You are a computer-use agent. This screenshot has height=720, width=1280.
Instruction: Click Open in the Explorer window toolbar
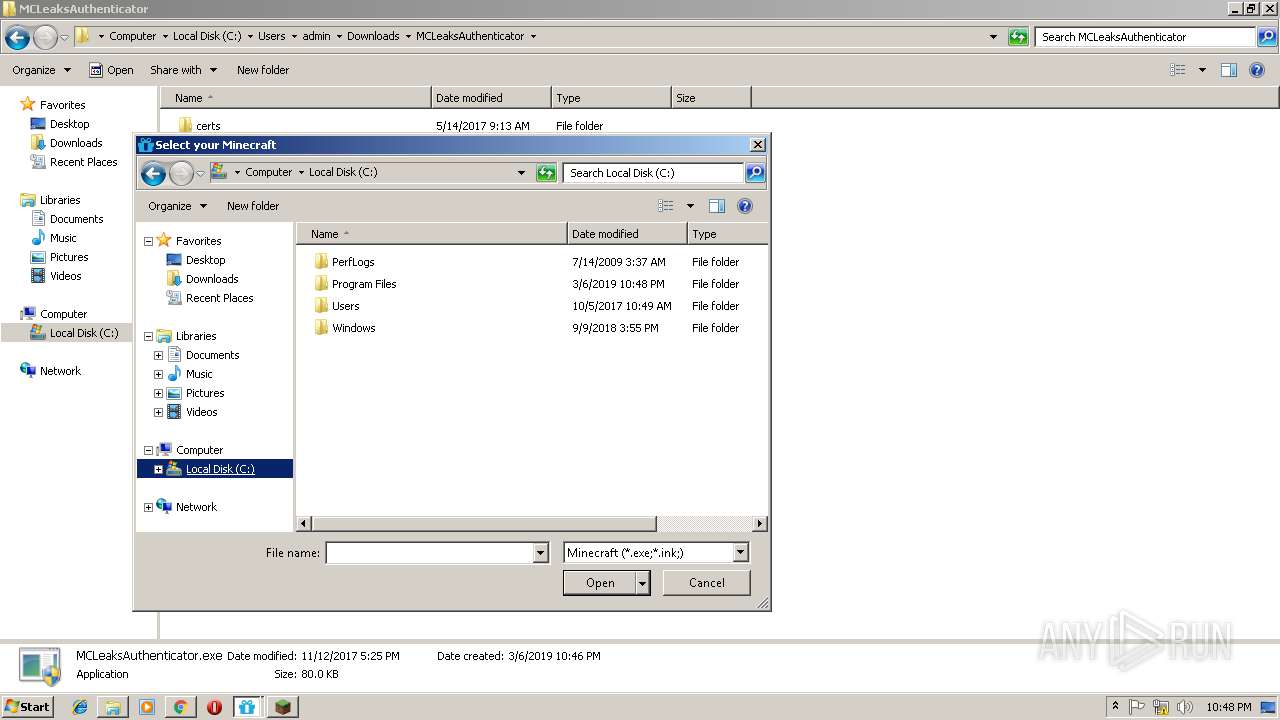click(x=111, y=70)
